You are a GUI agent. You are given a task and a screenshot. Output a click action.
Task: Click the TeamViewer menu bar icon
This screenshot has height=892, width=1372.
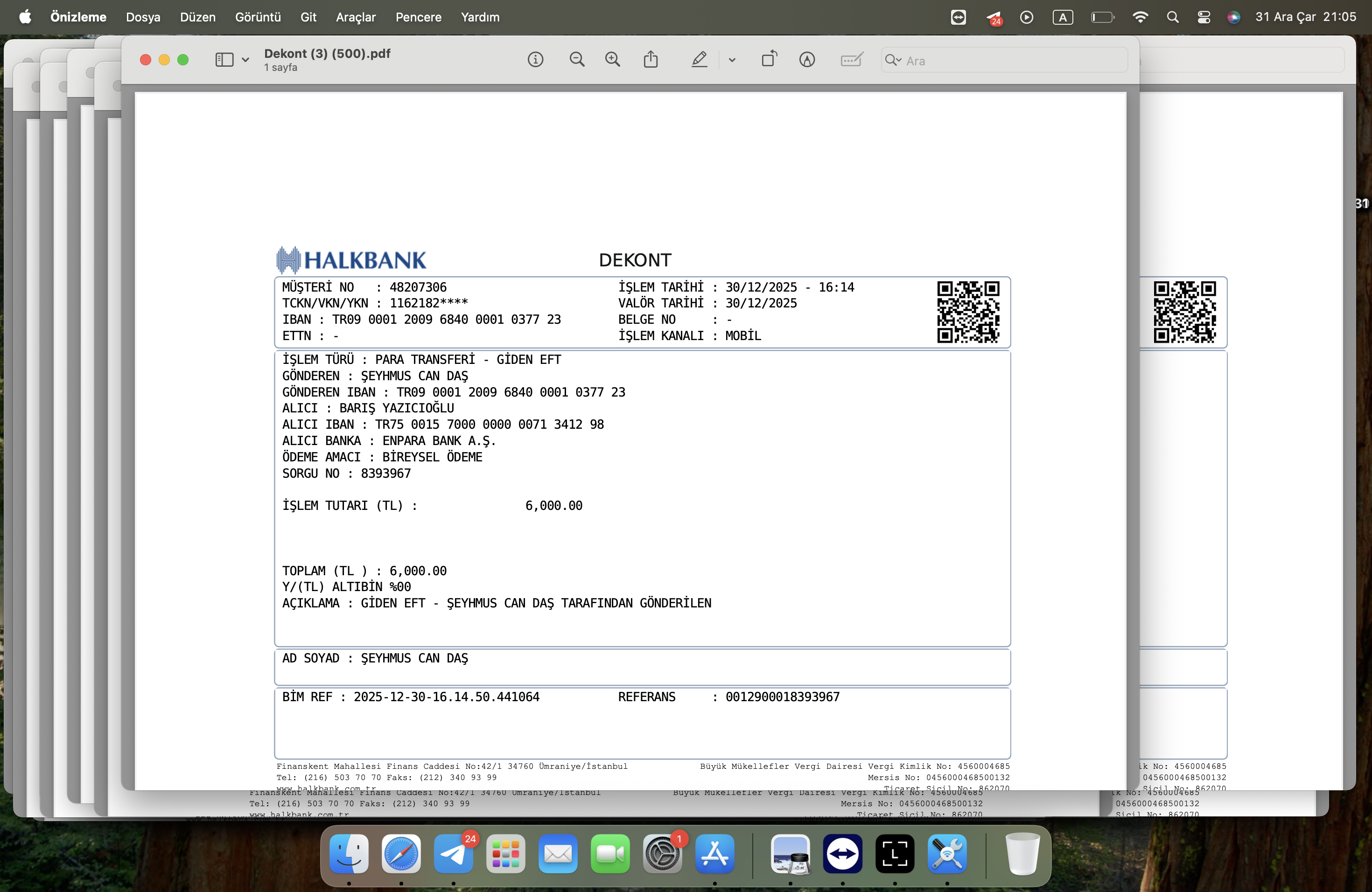959,17
